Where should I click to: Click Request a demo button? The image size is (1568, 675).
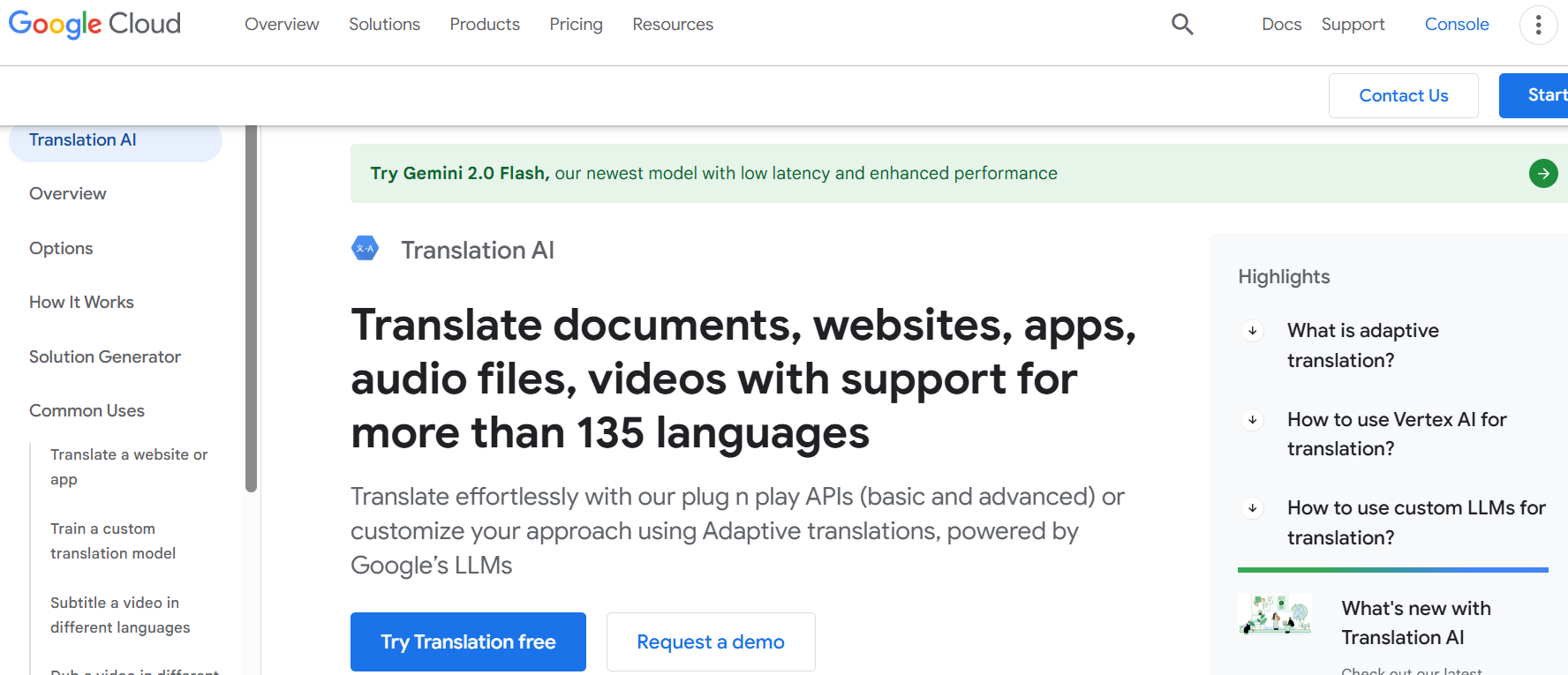click(x=711, y=641)
